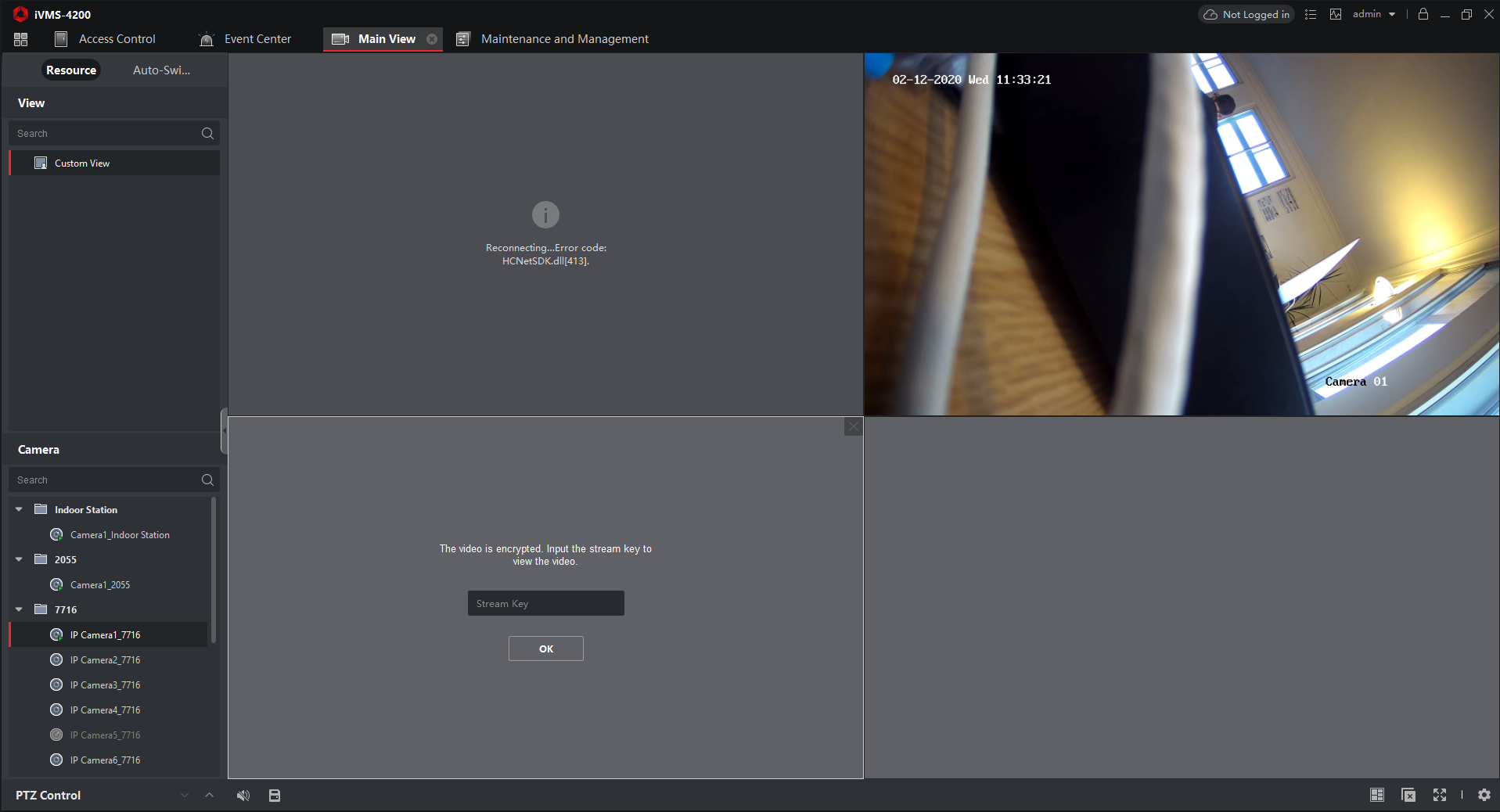Lock the client with the padlock icon
The image size is (1500, 812).
(1423, 15)
